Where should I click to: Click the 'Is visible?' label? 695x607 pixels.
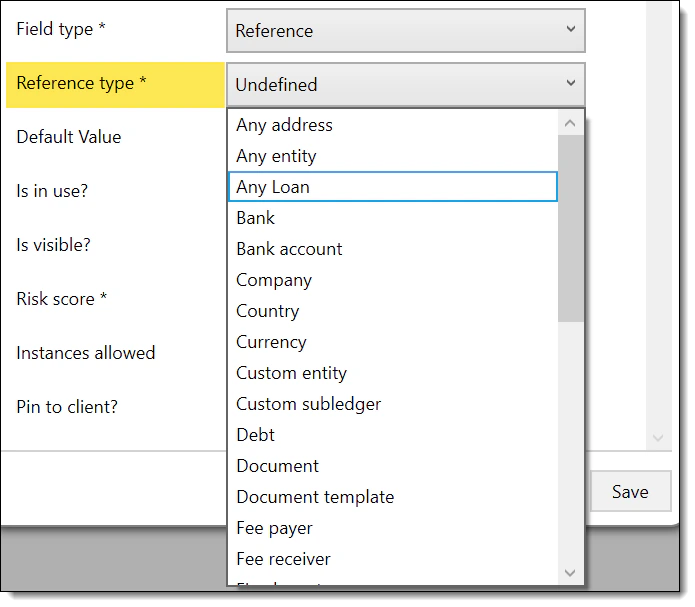54,245
